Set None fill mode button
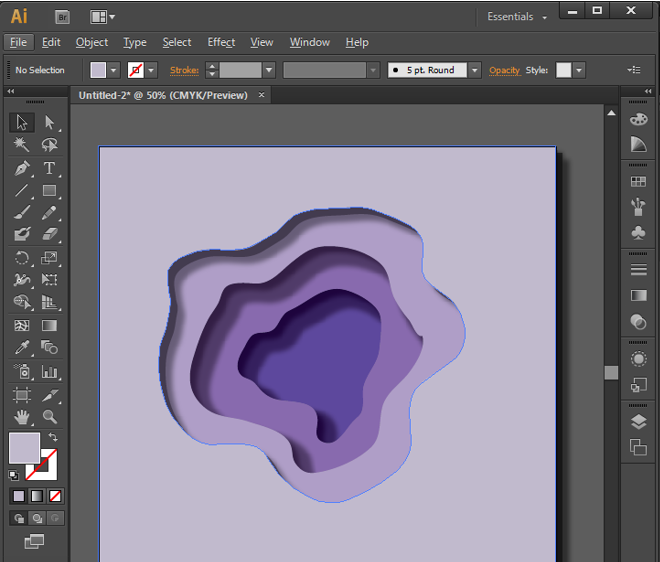Screen dimensions: 660x562 click(55, 496)
